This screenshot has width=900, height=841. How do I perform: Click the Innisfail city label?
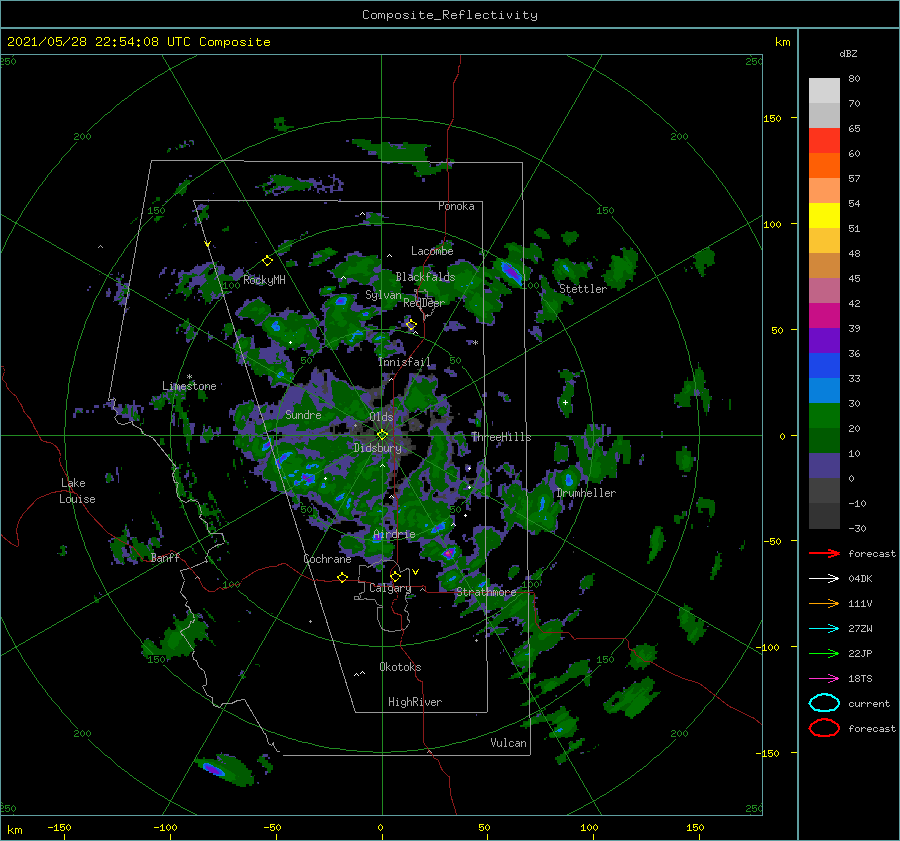pyautogui.click(x=404, y=362)
